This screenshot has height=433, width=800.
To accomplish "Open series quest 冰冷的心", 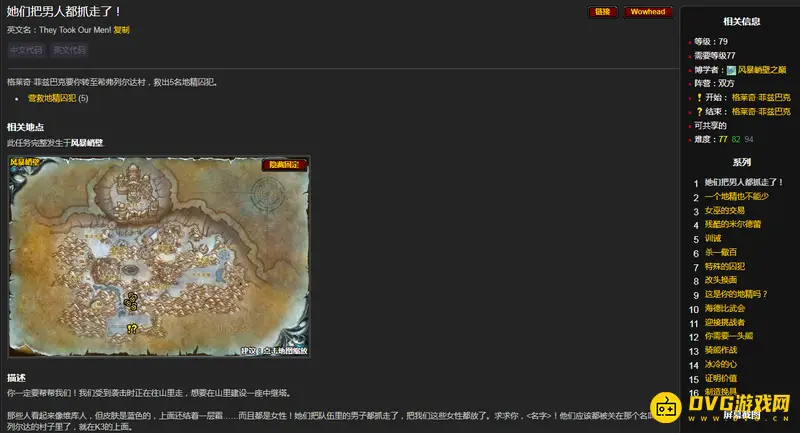I will point(720,364).
